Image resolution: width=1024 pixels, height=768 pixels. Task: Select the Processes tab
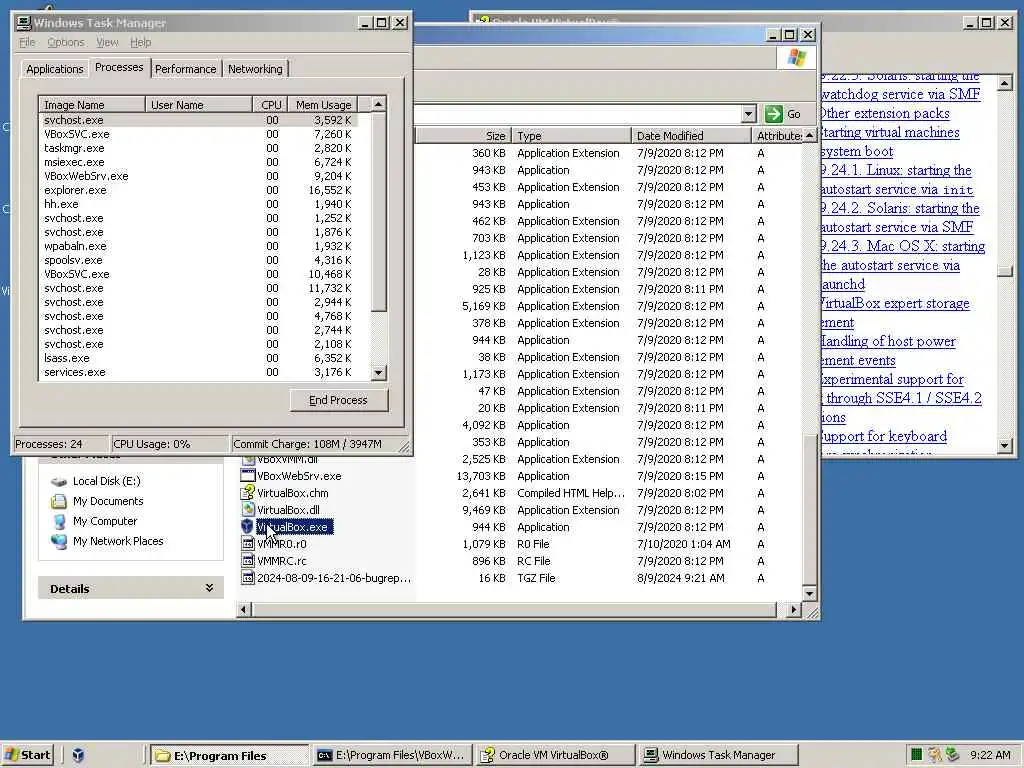point(119,67)
